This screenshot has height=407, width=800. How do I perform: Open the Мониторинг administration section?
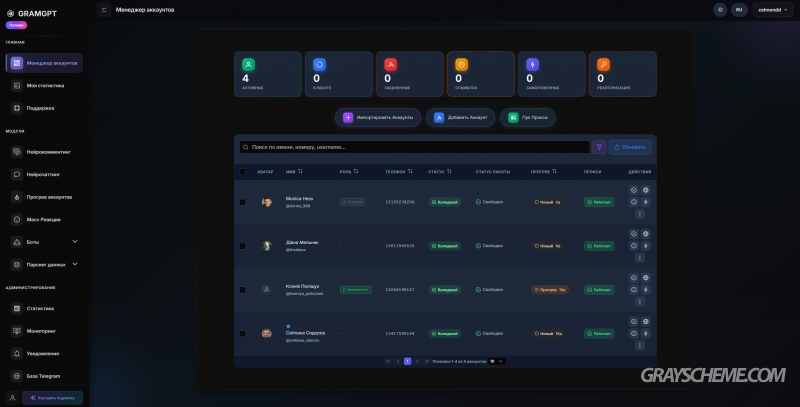point(42,330)
